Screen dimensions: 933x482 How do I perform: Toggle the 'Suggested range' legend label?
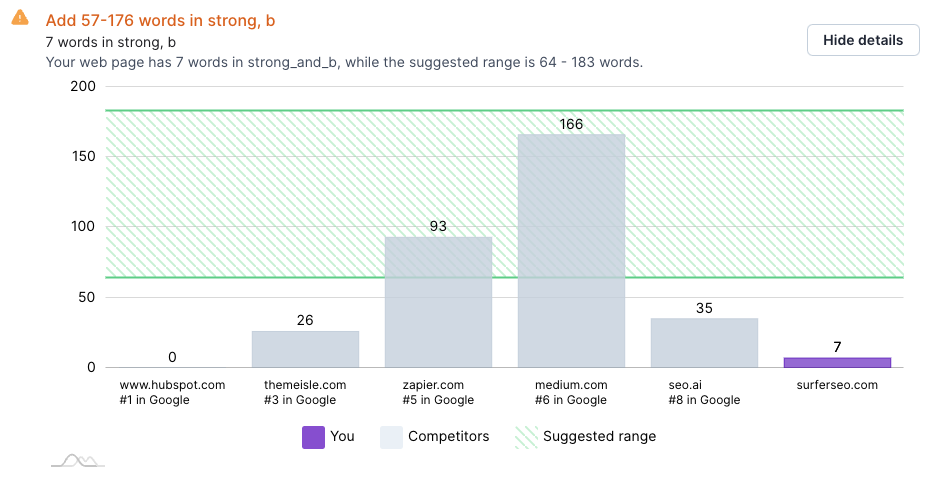coord(599,437)
